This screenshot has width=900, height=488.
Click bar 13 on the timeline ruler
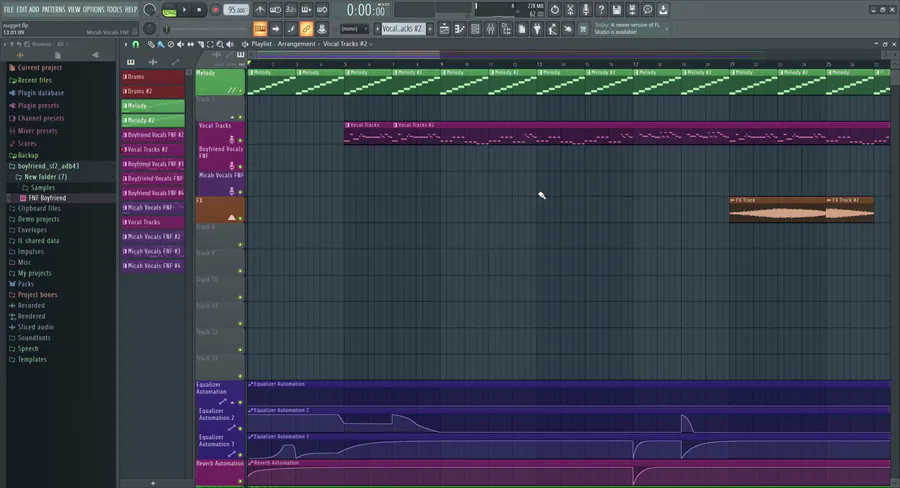pyautogui.click(x=539, y=64)
